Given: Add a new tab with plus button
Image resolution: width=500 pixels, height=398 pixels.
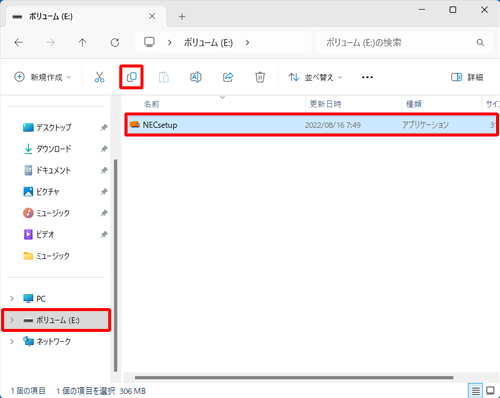Looking at the screenshot, I should pyautogui.click(x=182, y=16).
